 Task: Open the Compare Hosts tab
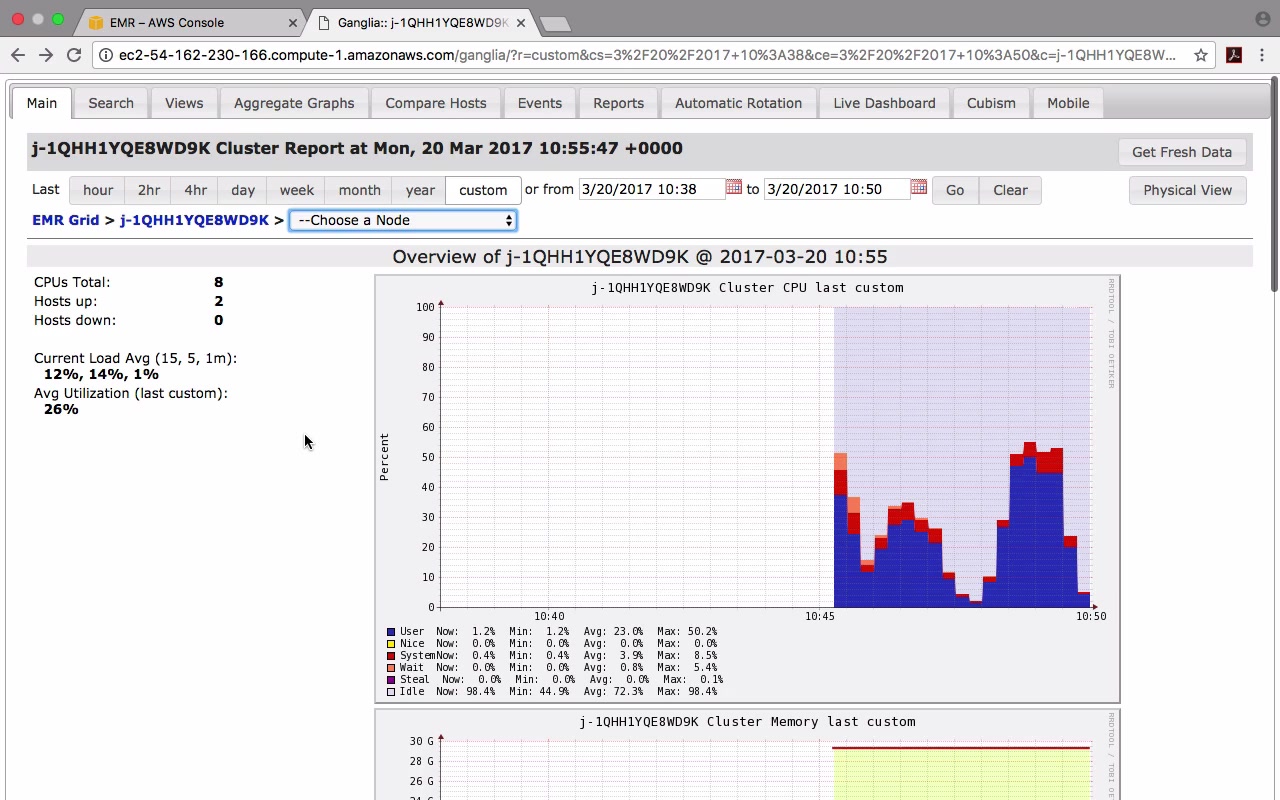coord(436,103)
